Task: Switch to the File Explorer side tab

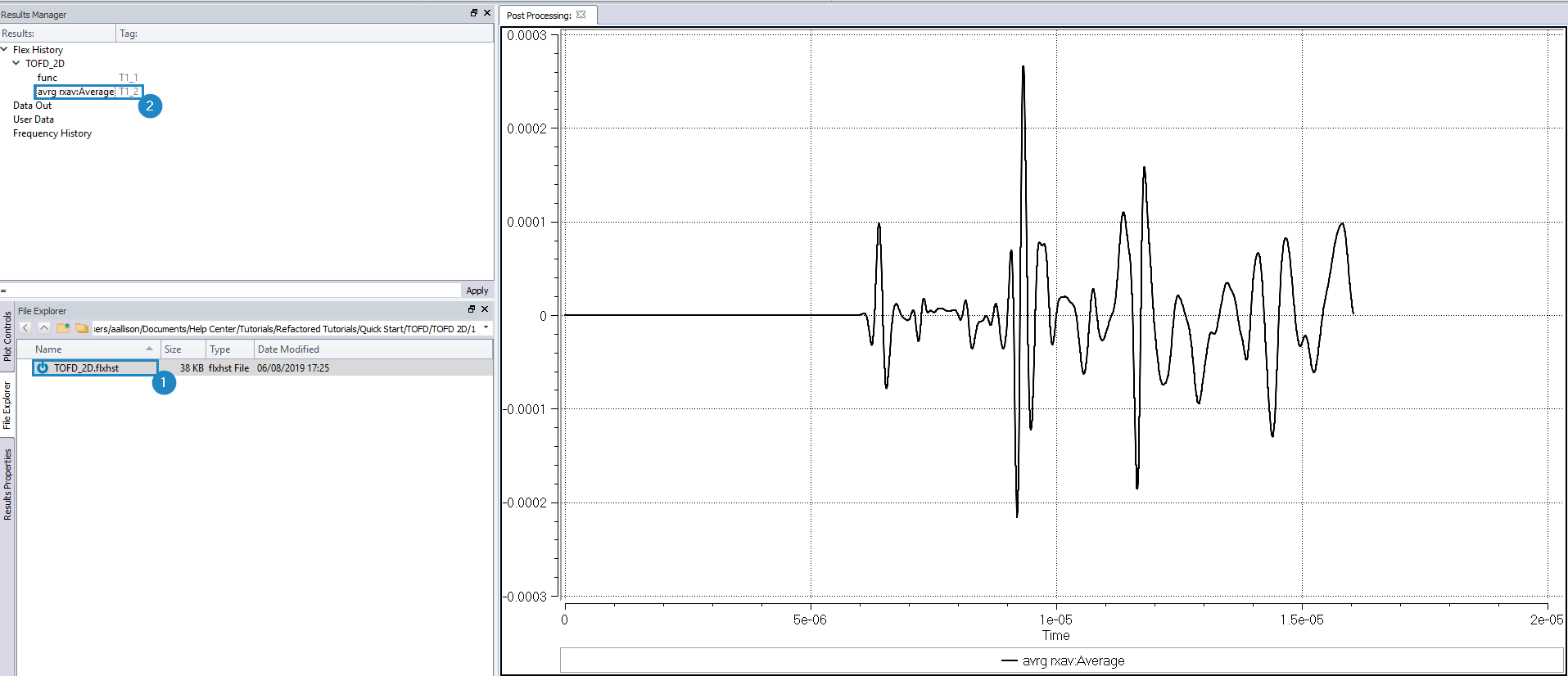Action: pos(7,405)
